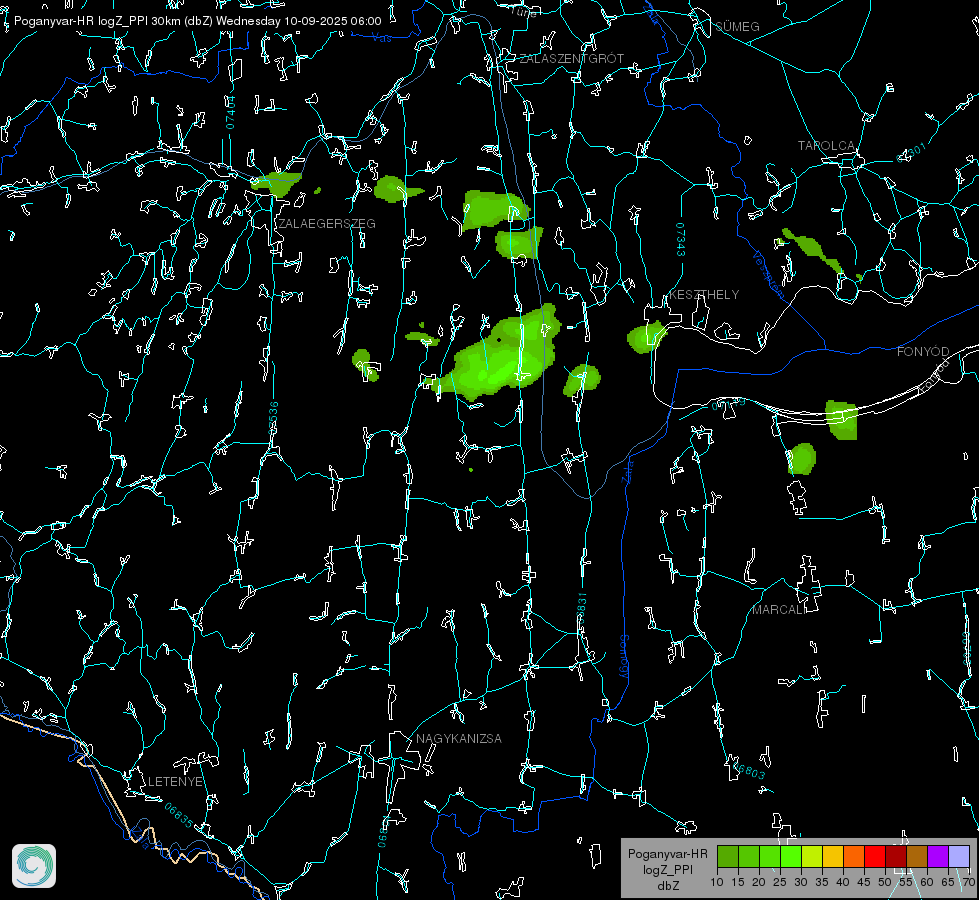Click the 'Somogy' county border label

[623, 657]
